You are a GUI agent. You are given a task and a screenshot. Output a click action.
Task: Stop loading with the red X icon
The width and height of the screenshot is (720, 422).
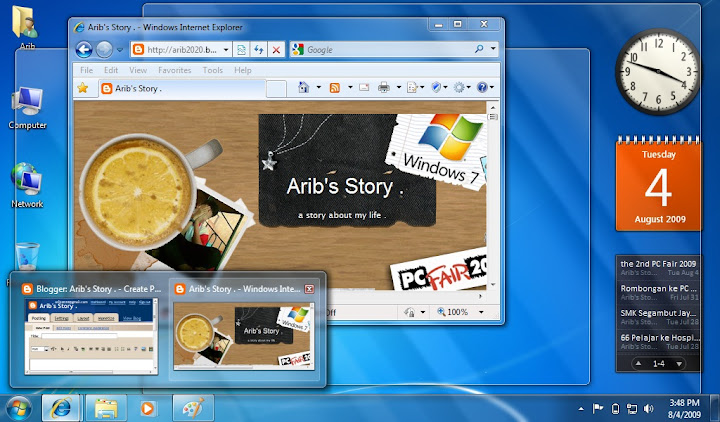(276, 50)
